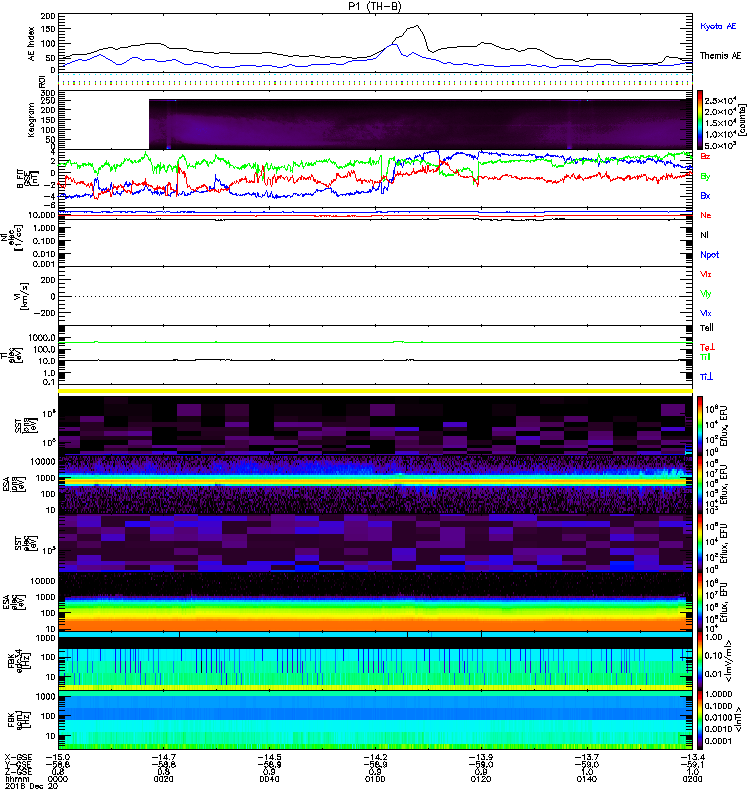Select the Te parallel legend label
The height and width of the screenshot is (800, 750).
[706, 328]
